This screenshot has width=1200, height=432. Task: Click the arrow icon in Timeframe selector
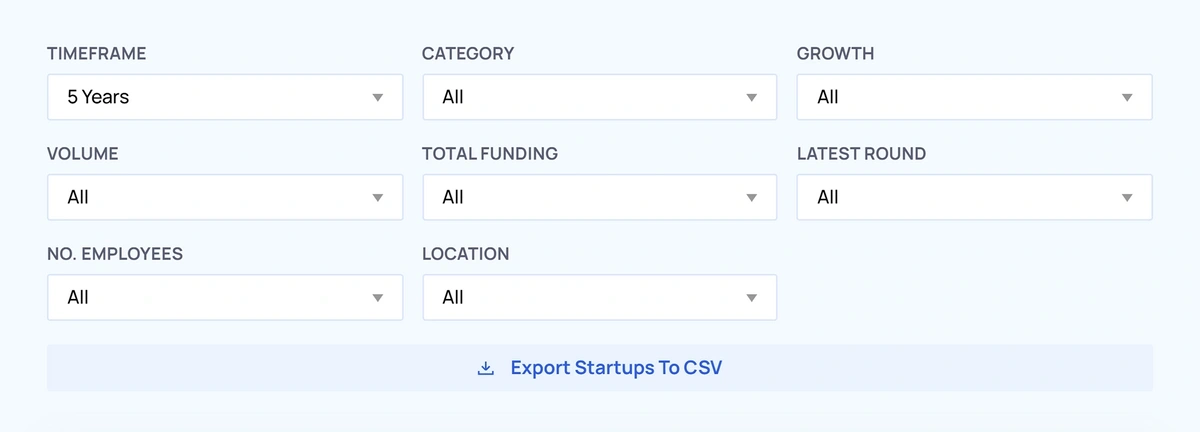(x=377, y=98)
